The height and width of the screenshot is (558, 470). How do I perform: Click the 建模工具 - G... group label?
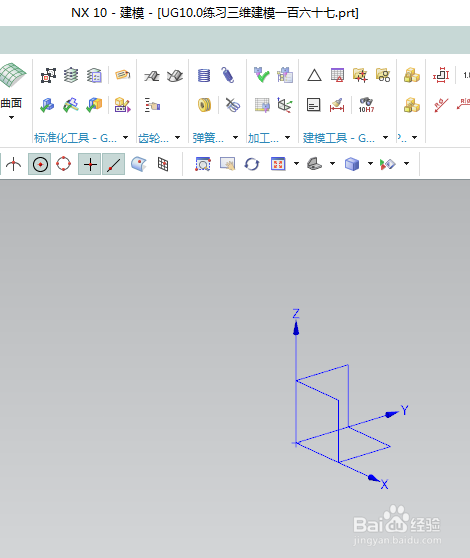339,138
